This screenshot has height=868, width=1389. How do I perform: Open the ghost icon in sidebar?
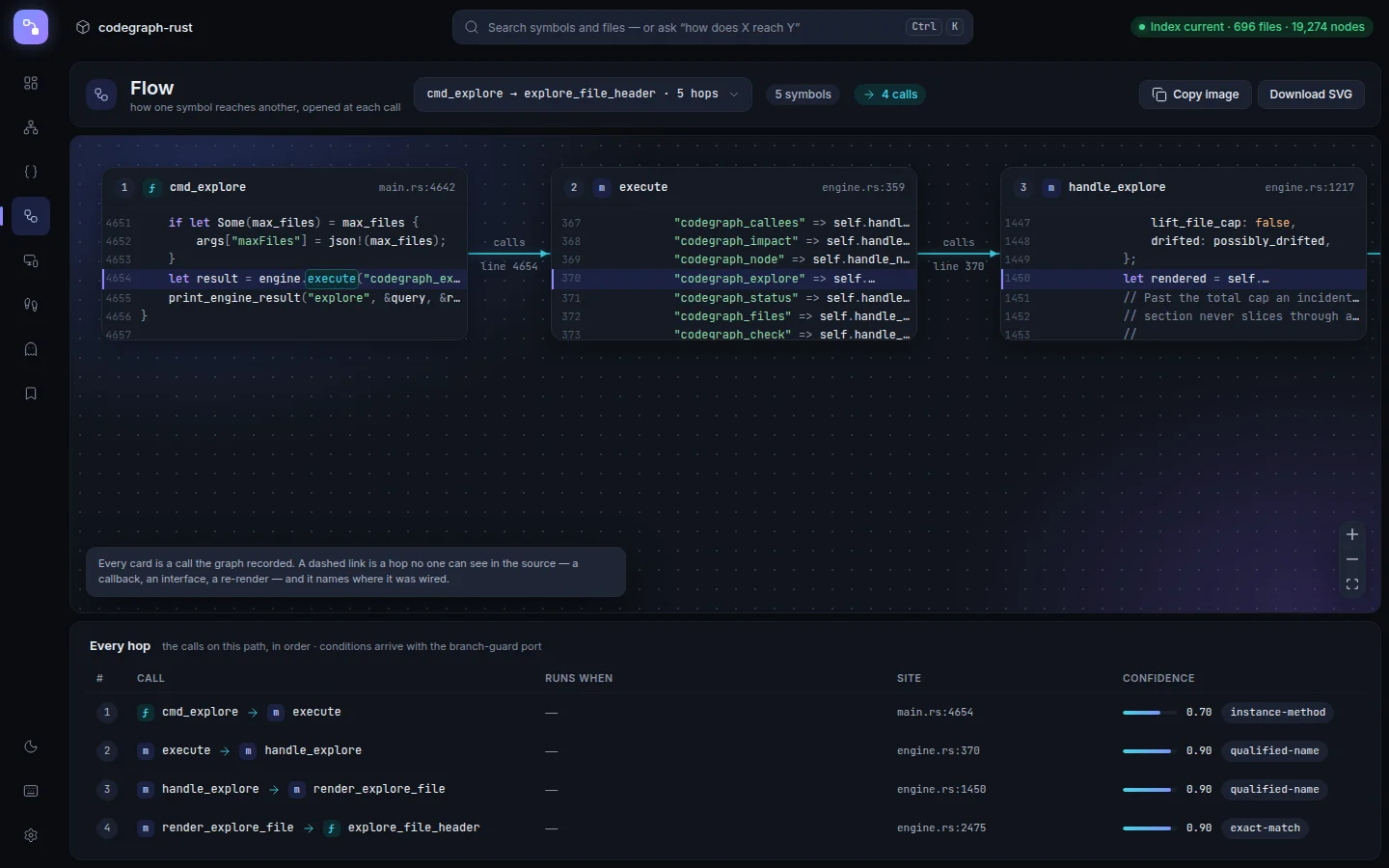click(x=31, y=349)
